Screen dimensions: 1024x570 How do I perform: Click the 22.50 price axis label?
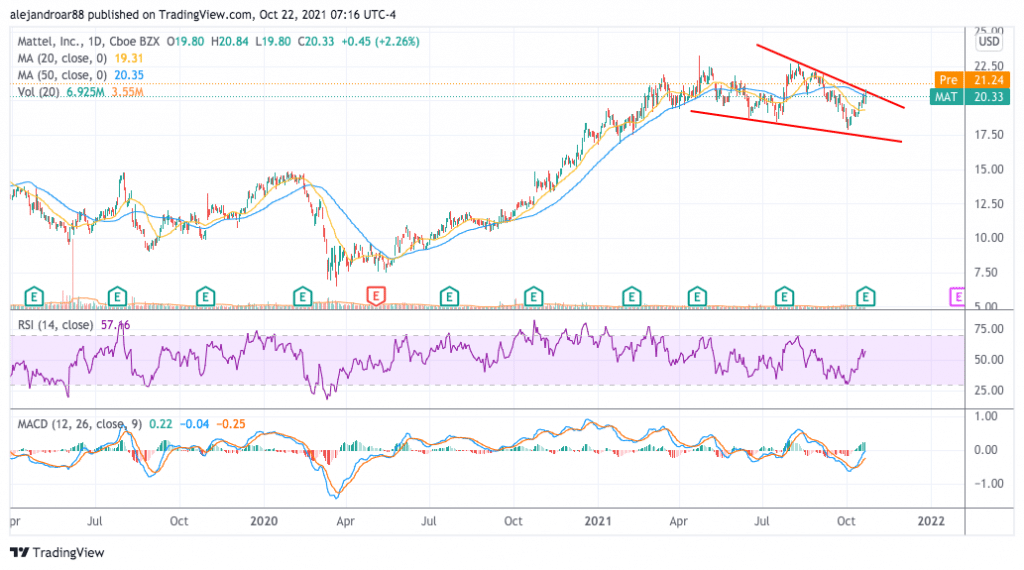pyautogui.click(x=989, y=66)
